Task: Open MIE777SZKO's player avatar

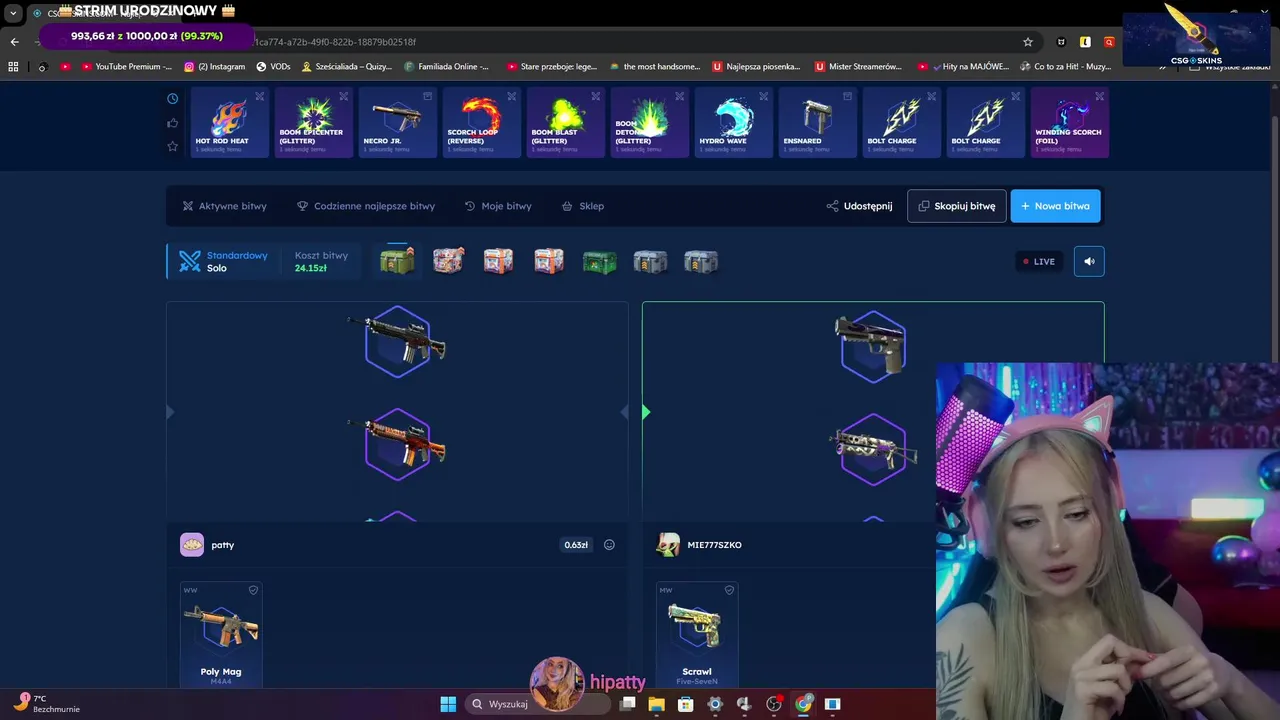Action: pos(668,545)
